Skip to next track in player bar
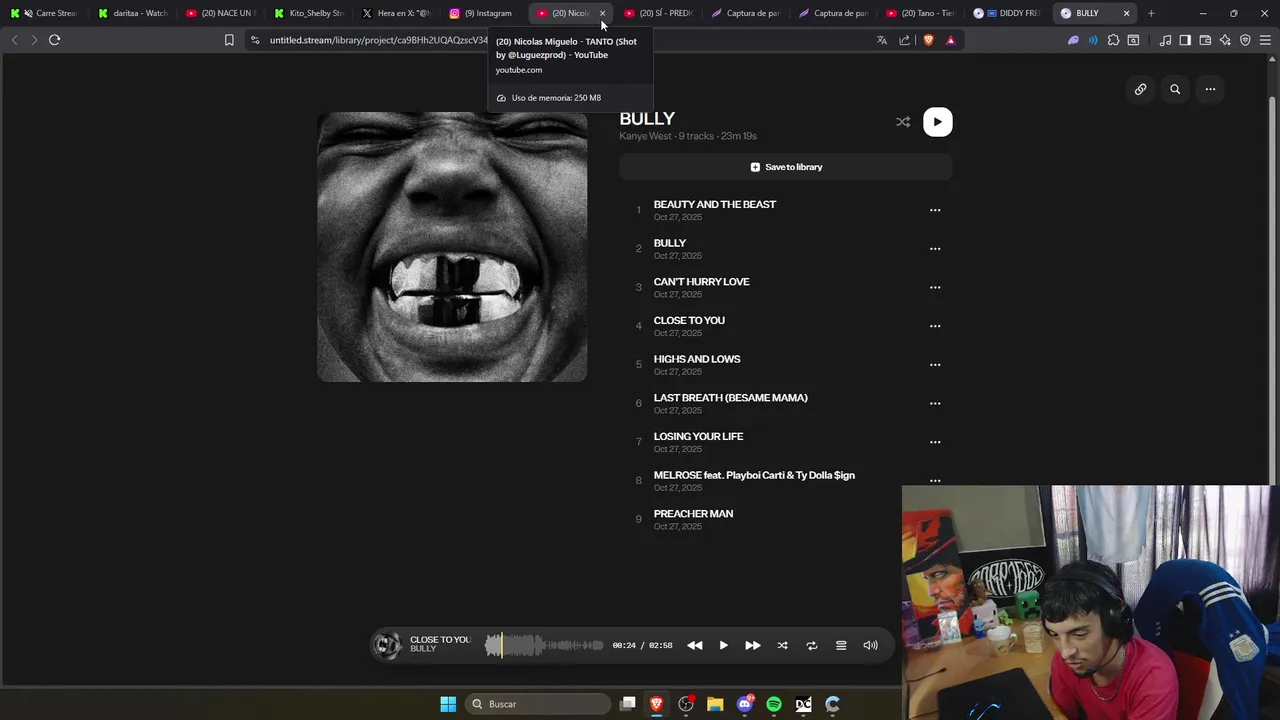 pyautogui.click(x=753, y=645)
